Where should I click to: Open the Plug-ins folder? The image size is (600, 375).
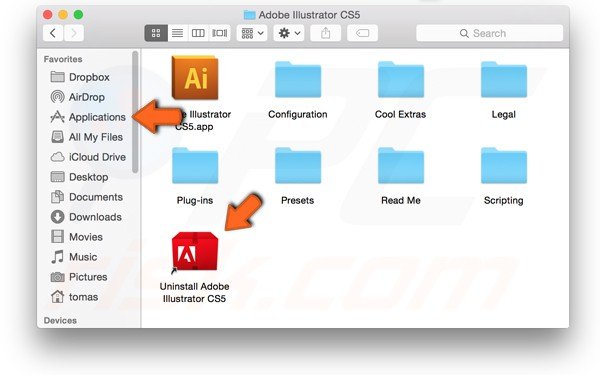click(x=195, y=166)
